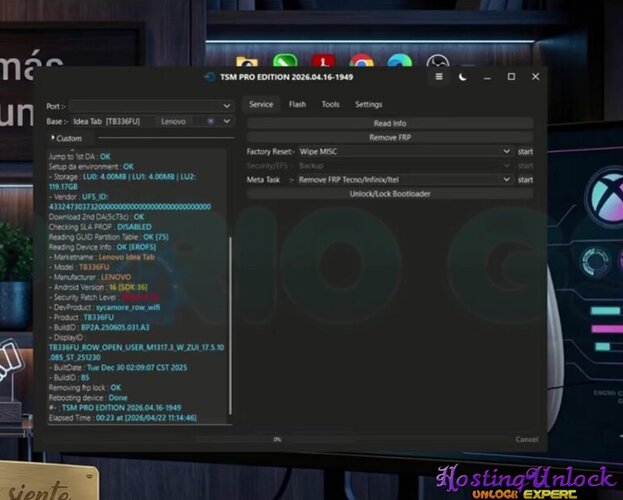Viewport: 623px width, 500px height.
Task: Open the Steam icon on desktop
Action: 437,61
